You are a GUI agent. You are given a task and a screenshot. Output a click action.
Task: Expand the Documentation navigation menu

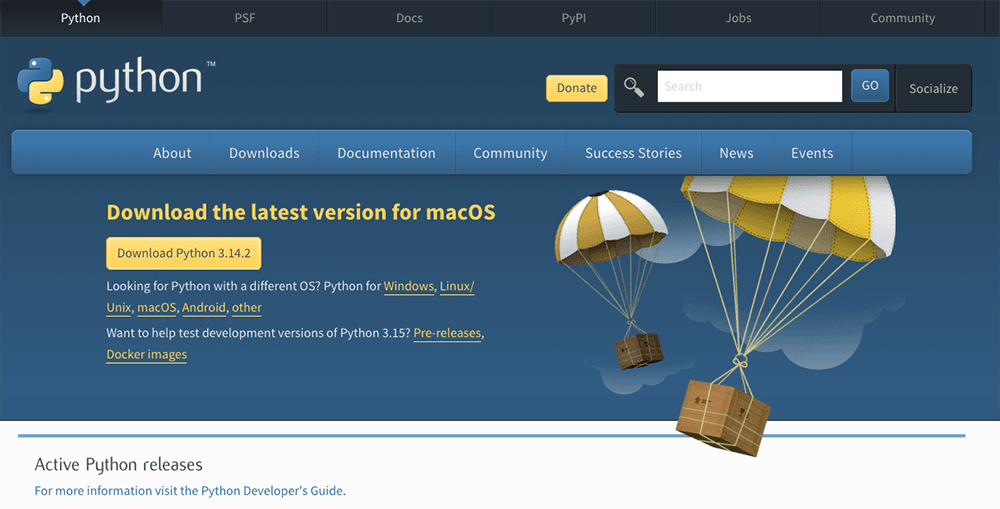pos(386,153)
